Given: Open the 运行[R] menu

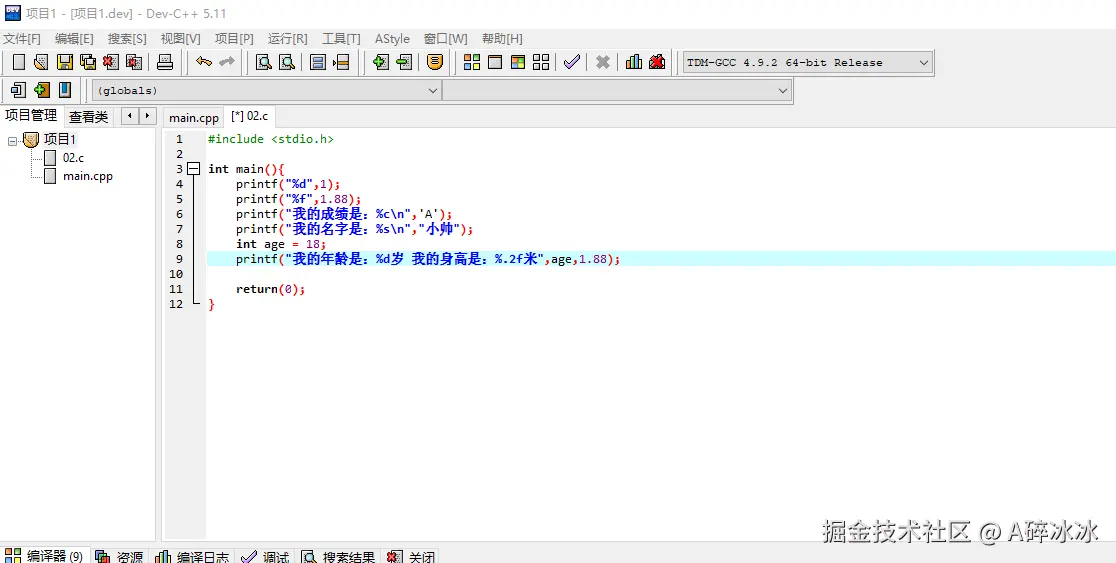Looking at the screenshot, I should pos(288,38).
